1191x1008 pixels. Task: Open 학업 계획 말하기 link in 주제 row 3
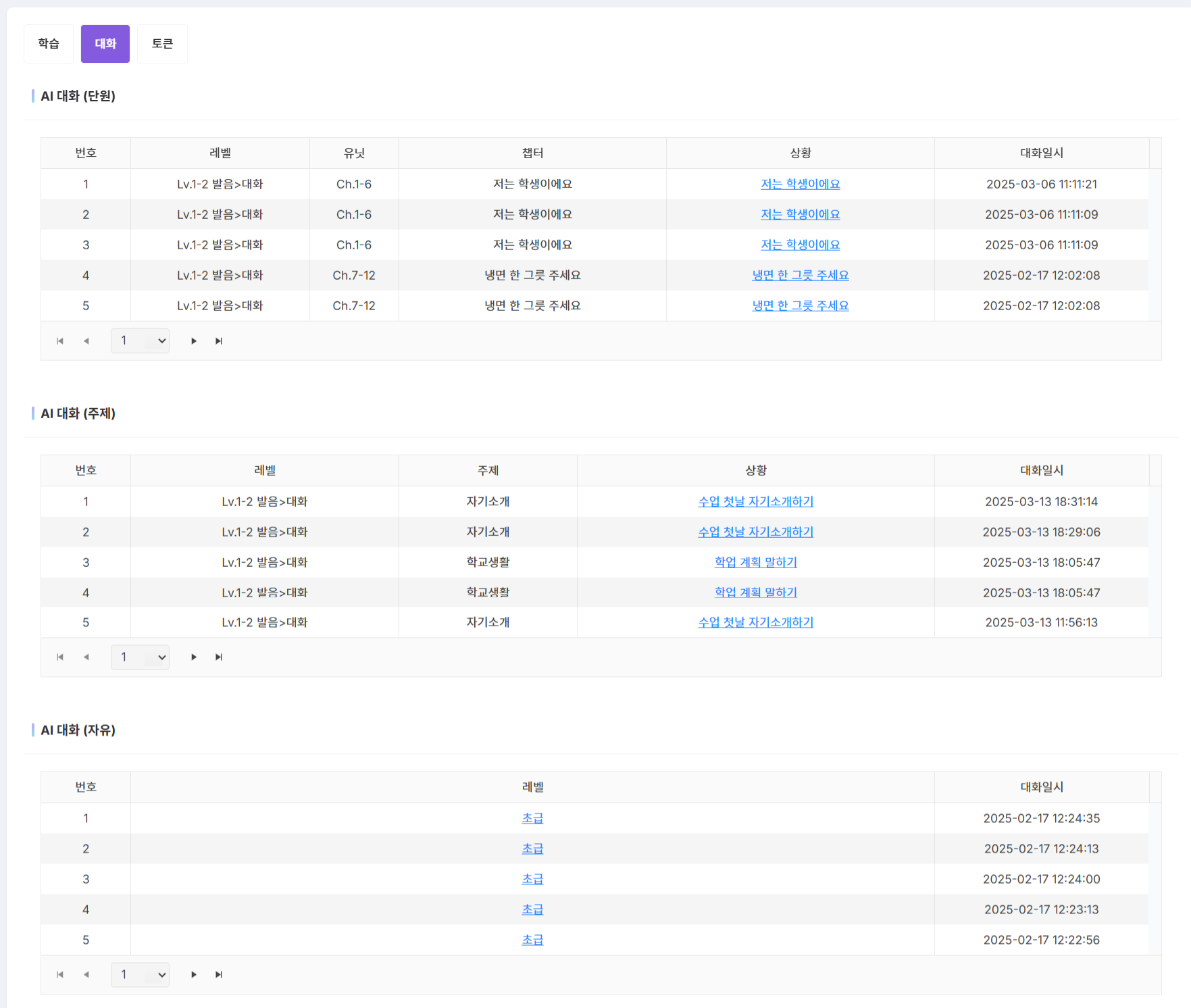[756, 563]
